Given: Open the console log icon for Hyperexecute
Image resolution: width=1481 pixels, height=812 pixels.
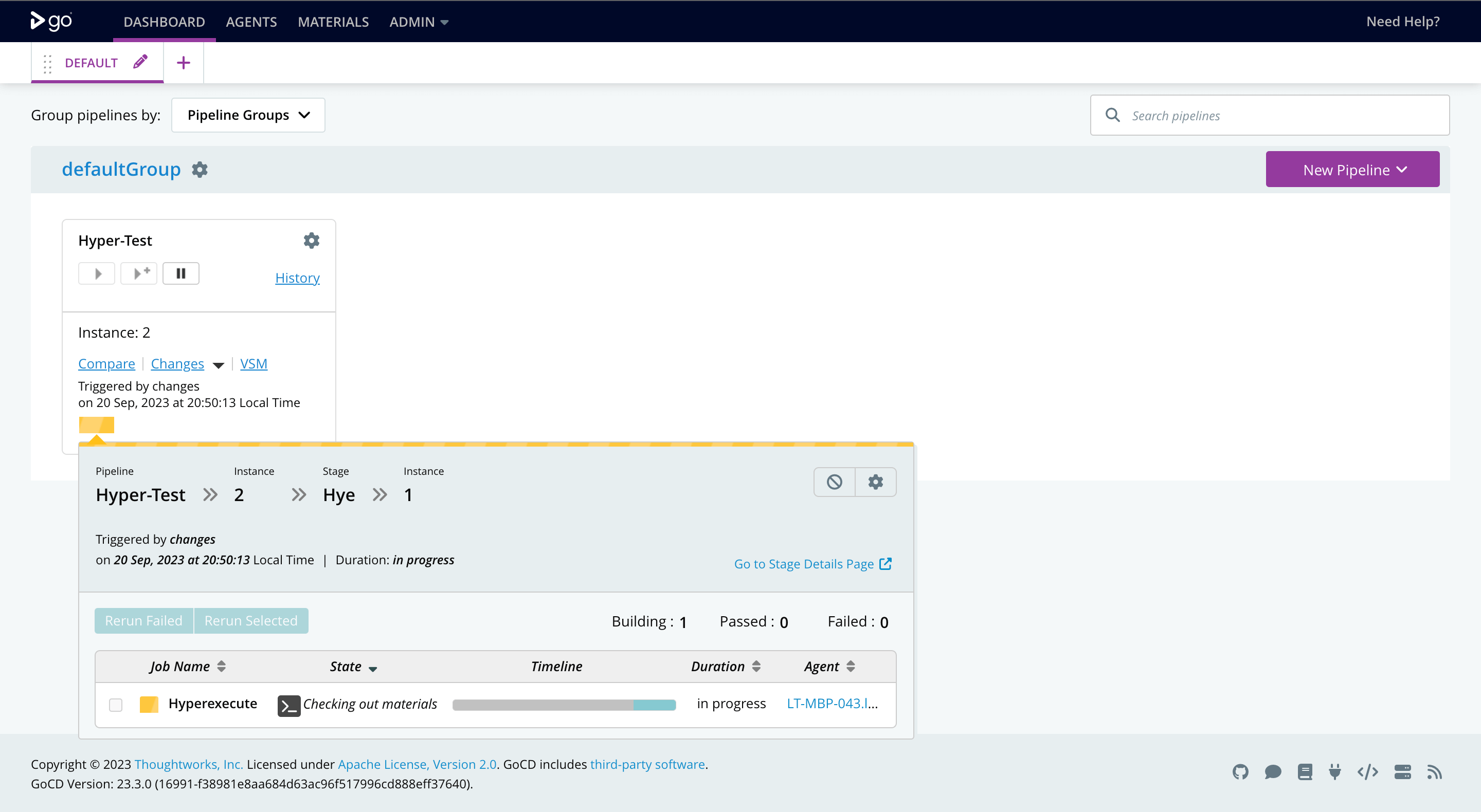Looking at the screenshot, I should tap(288, 705).
